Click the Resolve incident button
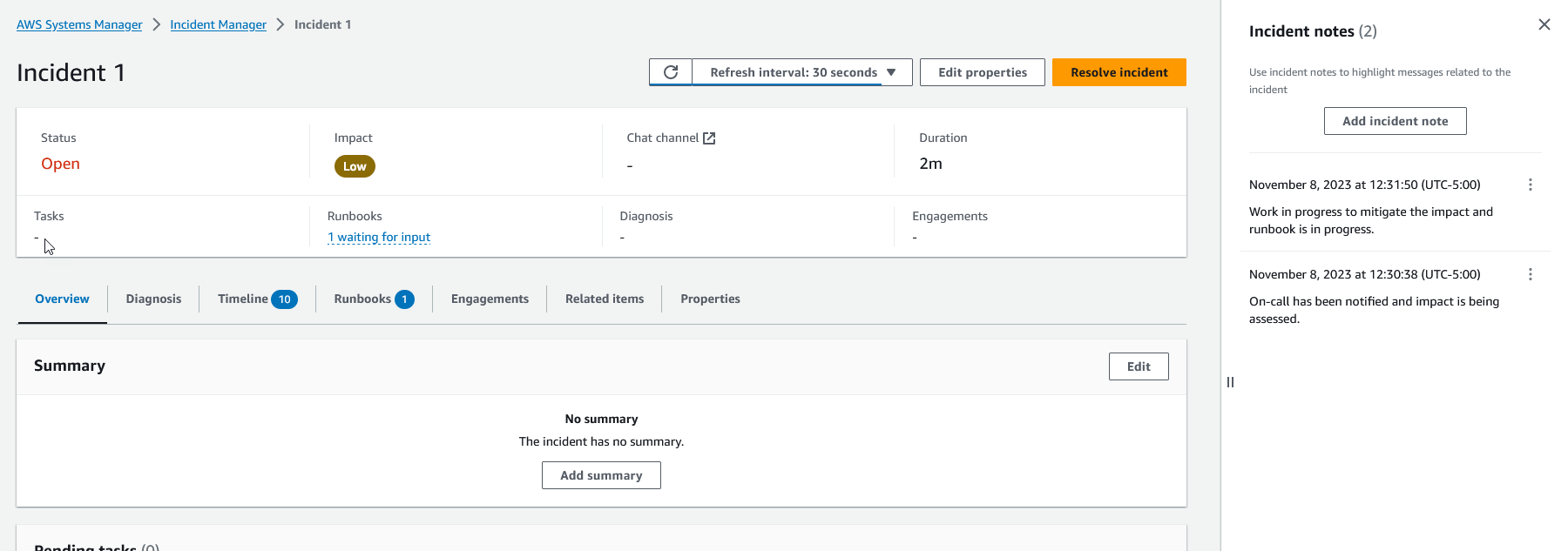 (1119, 72)
